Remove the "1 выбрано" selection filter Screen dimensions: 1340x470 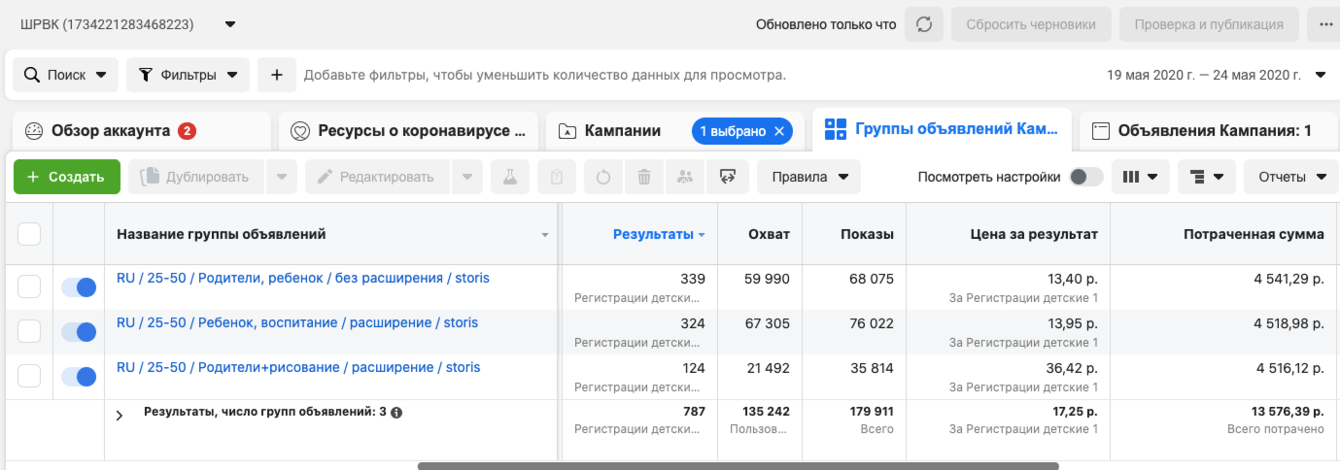click(780, 131)
